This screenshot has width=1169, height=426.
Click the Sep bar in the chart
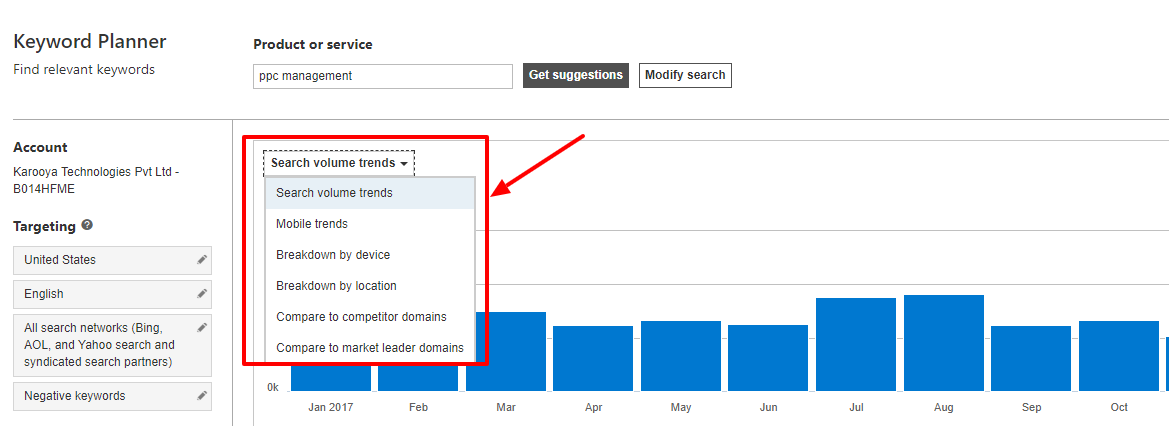(x=1031, y=358)
